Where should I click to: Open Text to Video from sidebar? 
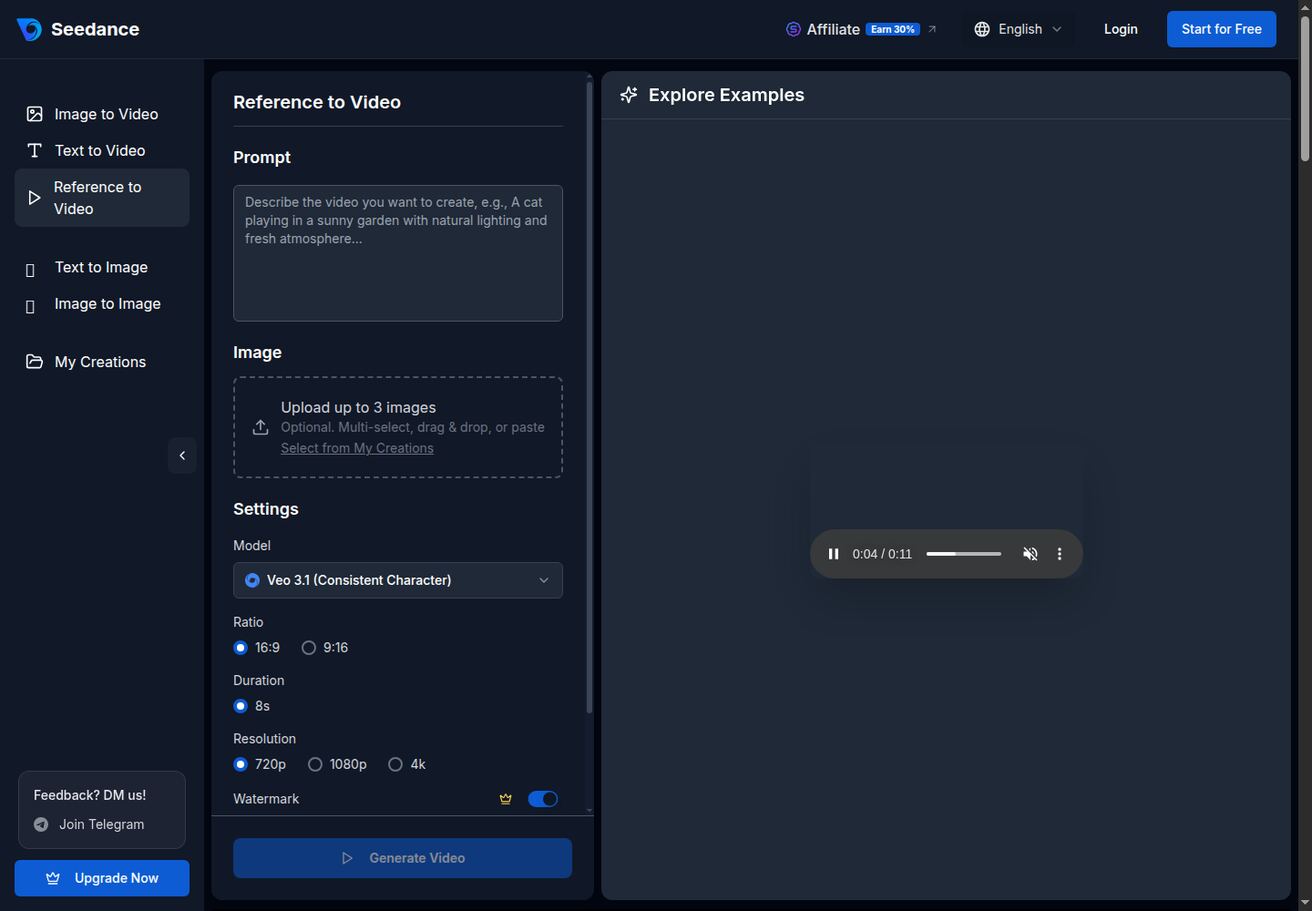tap(101, 150)
